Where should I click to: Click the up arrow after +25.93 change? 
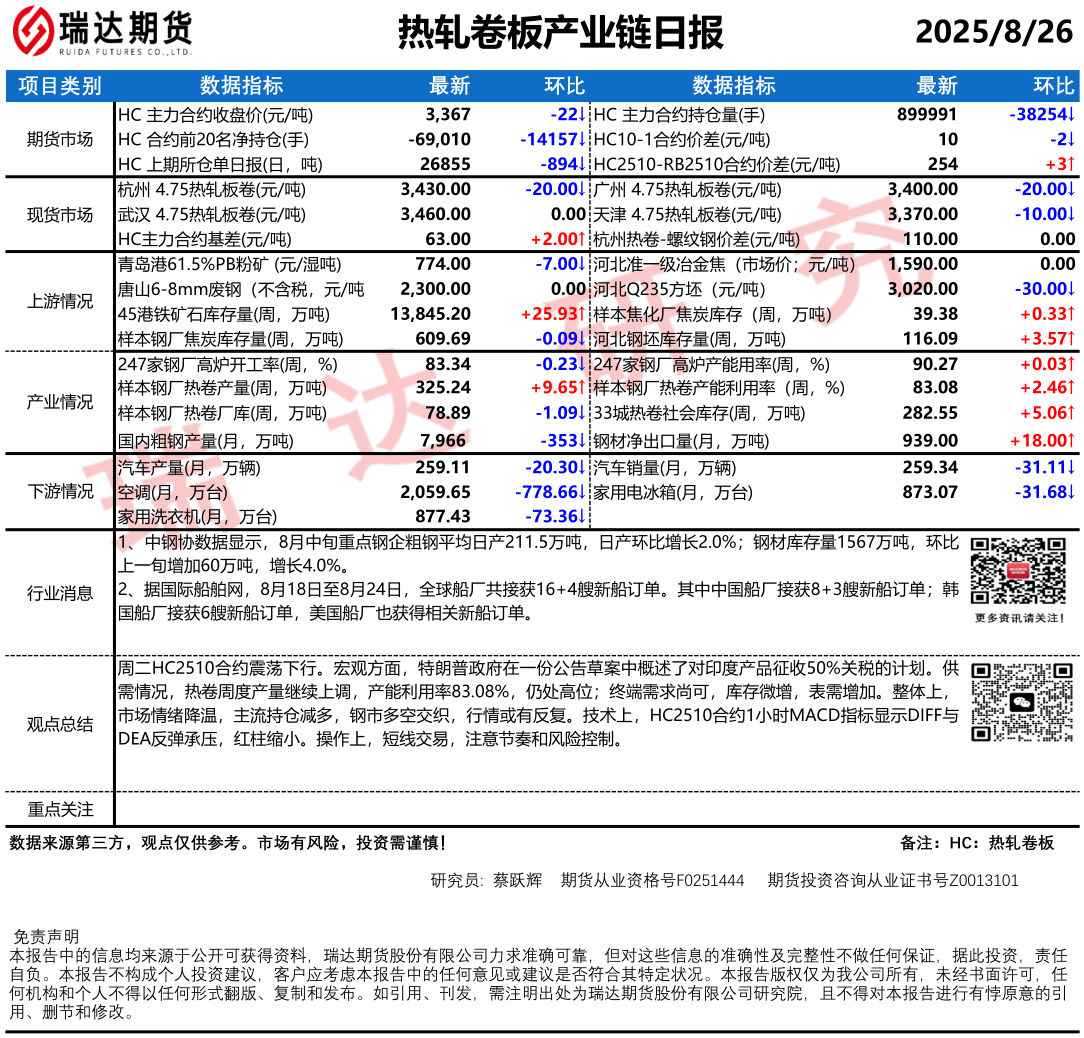pyautogui.click(x=581, y=314)
